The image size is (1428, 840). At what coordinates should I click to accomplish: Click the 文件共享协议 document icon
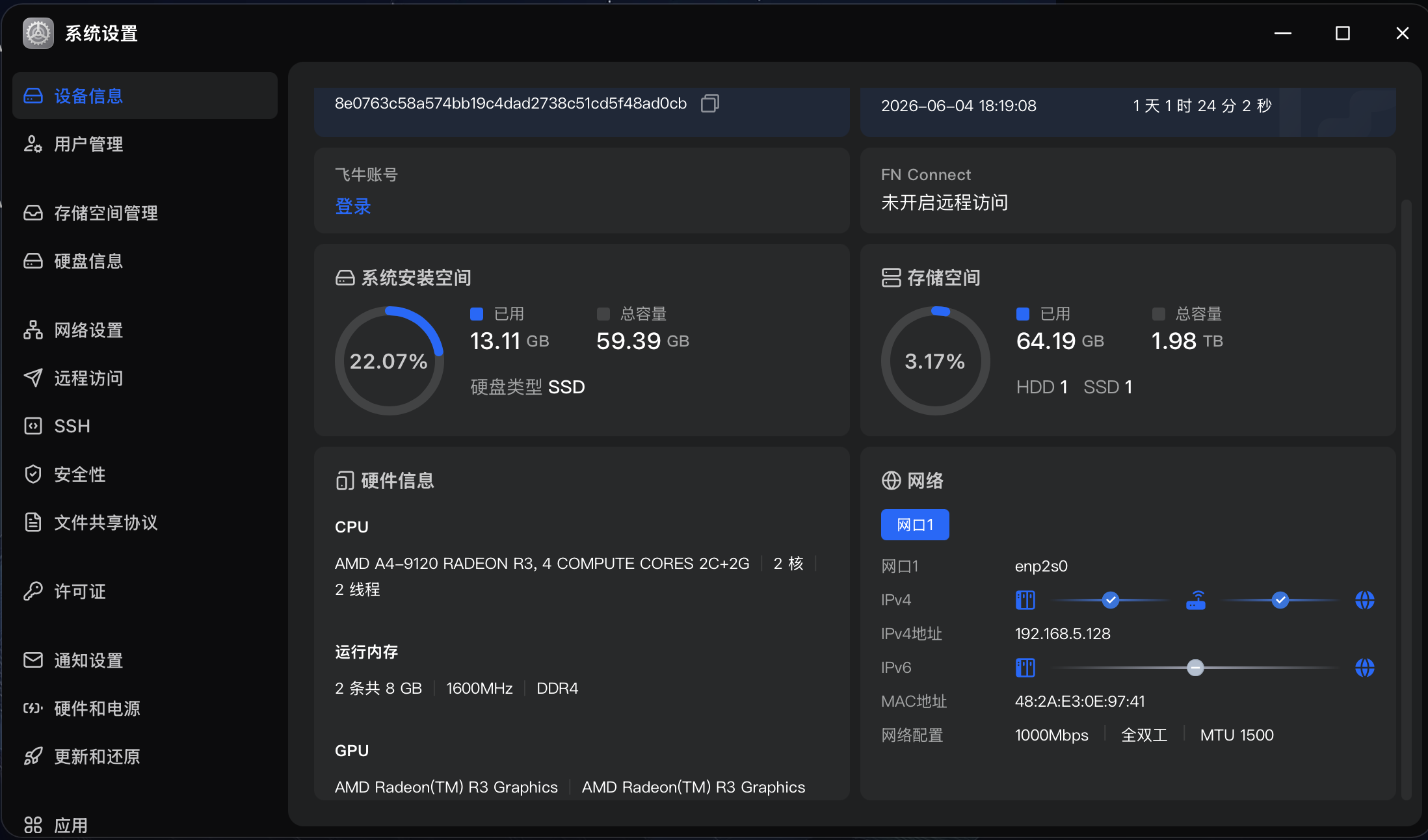point(33,522)
